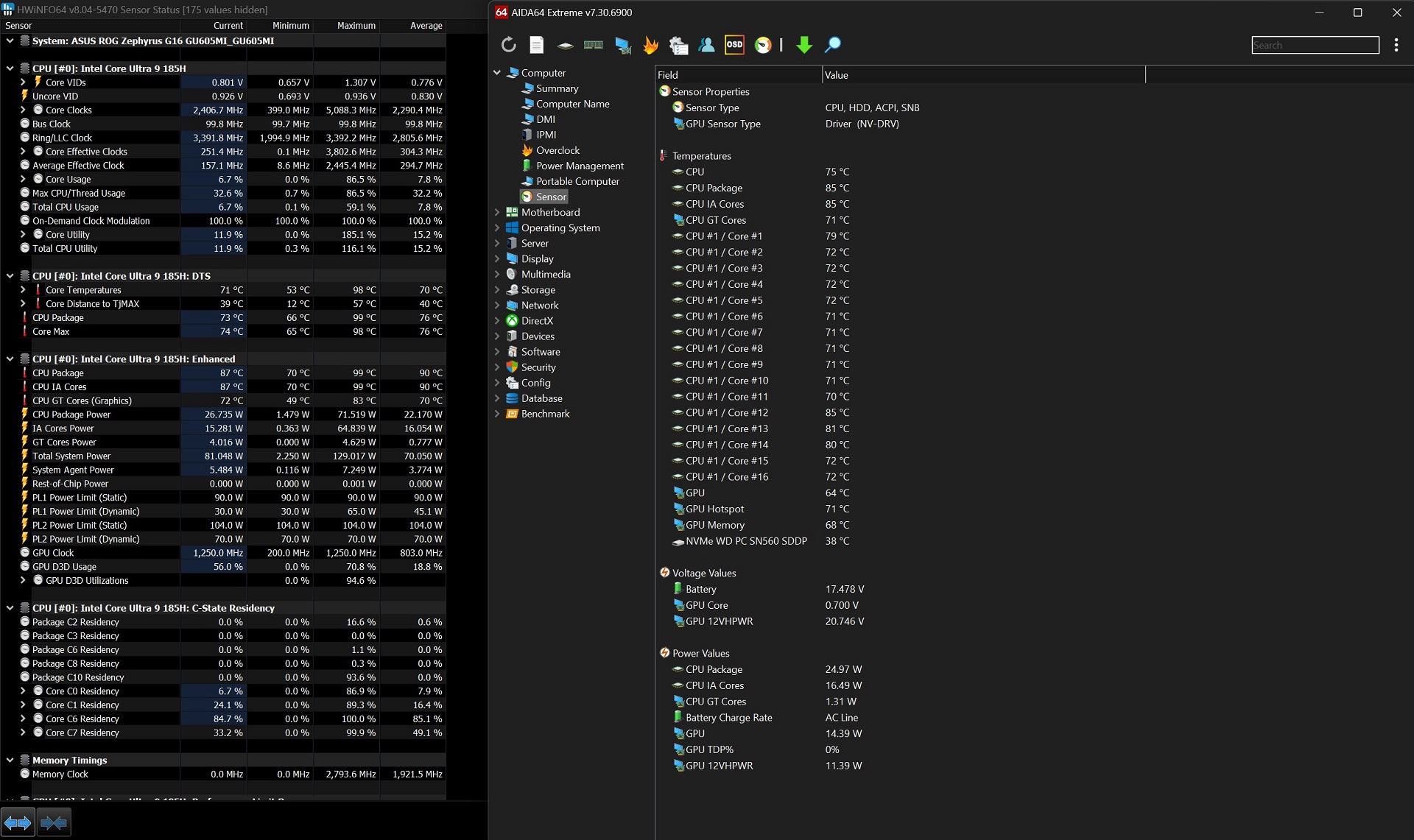Click the Refresh icon in AIDA64 toolbar

[508, 45]
